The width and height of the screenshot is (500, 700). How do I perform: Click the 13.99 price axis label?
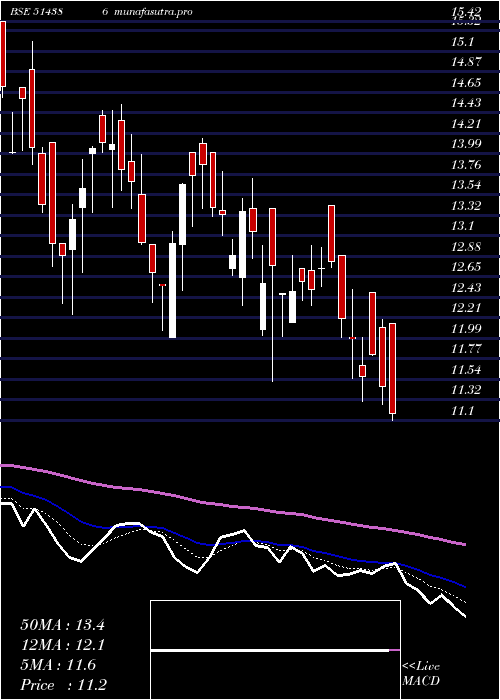[467, 144]
